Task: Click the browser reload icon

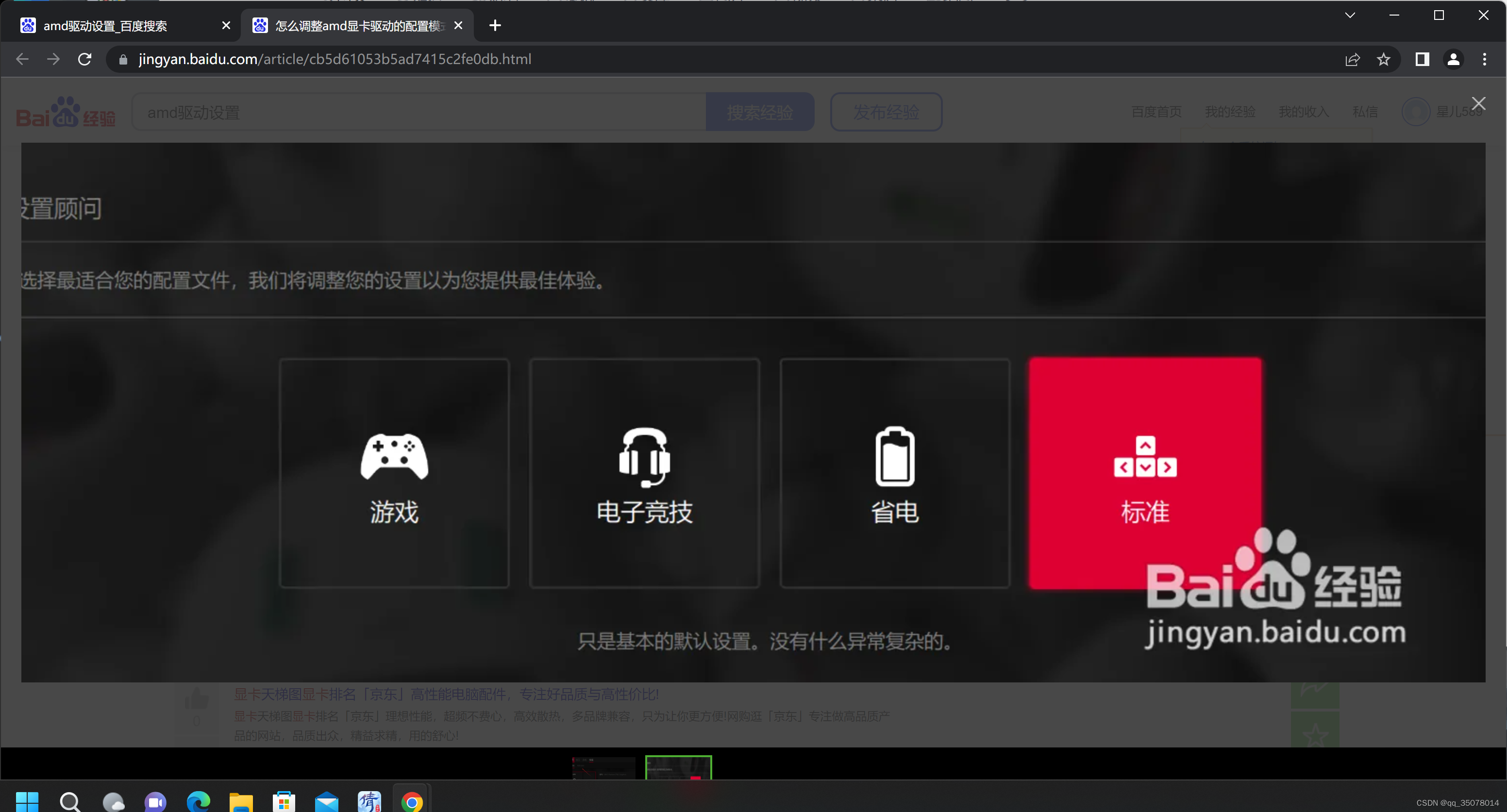Action: 84,59
